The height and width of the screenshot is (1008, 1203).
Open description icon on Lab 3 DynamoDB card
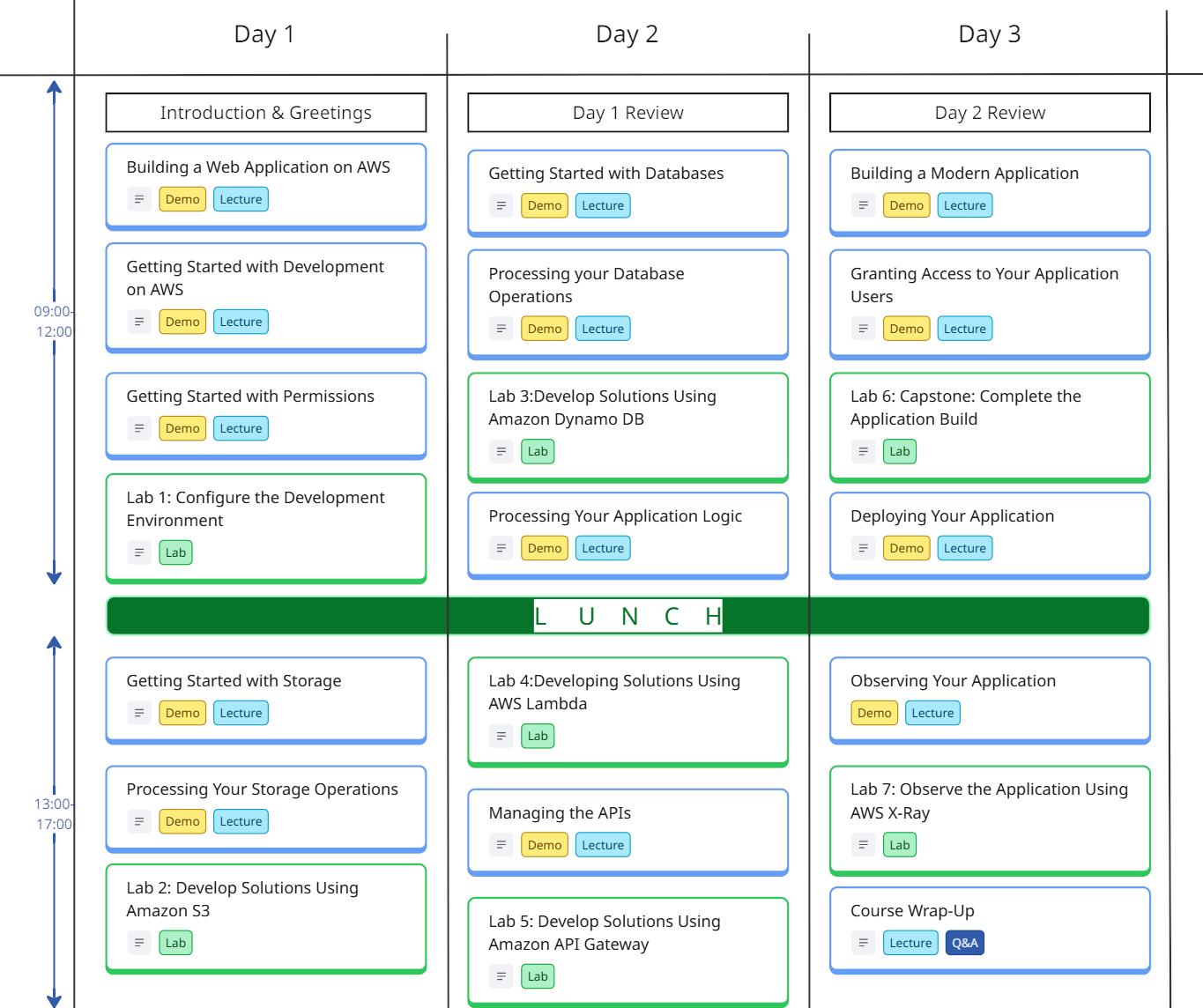[x=501, y=452]
